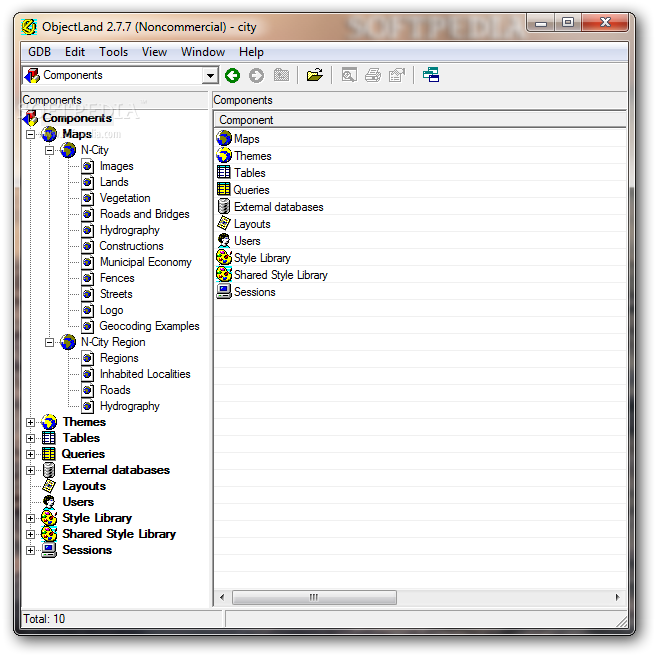This screenshot has width=656, height=656.
Task: Click the grayed Forward arrow toolbar icon
Action: tap(256, 76)
